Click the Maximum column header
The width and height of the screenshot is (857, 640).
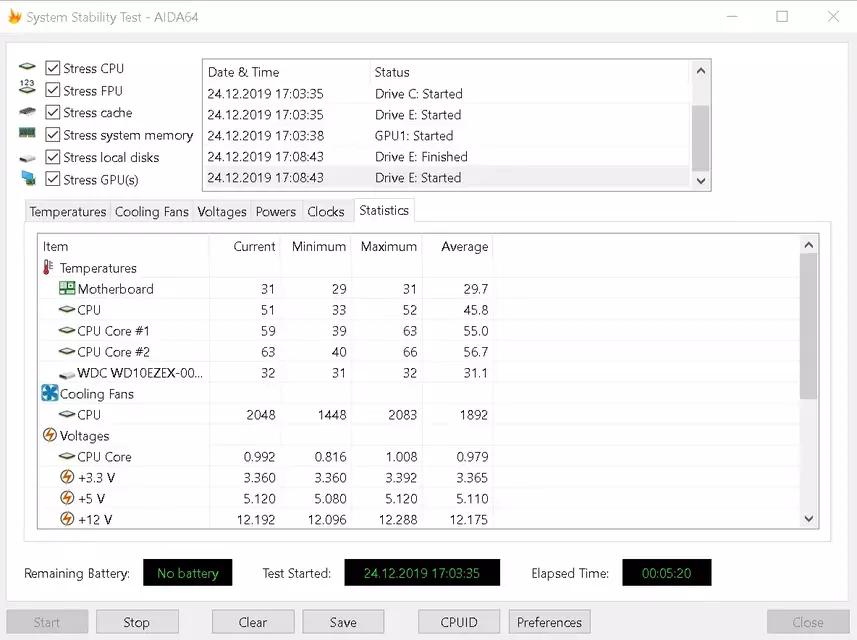387,246
